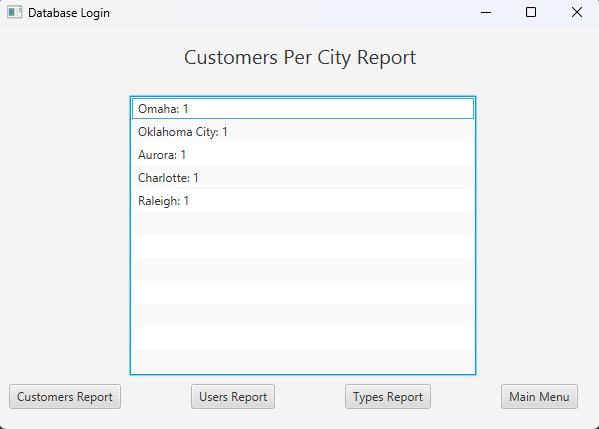Maximize the Database Login window
Screen dimensions: 599x429
pyautogui.click(x=531, y=12)
